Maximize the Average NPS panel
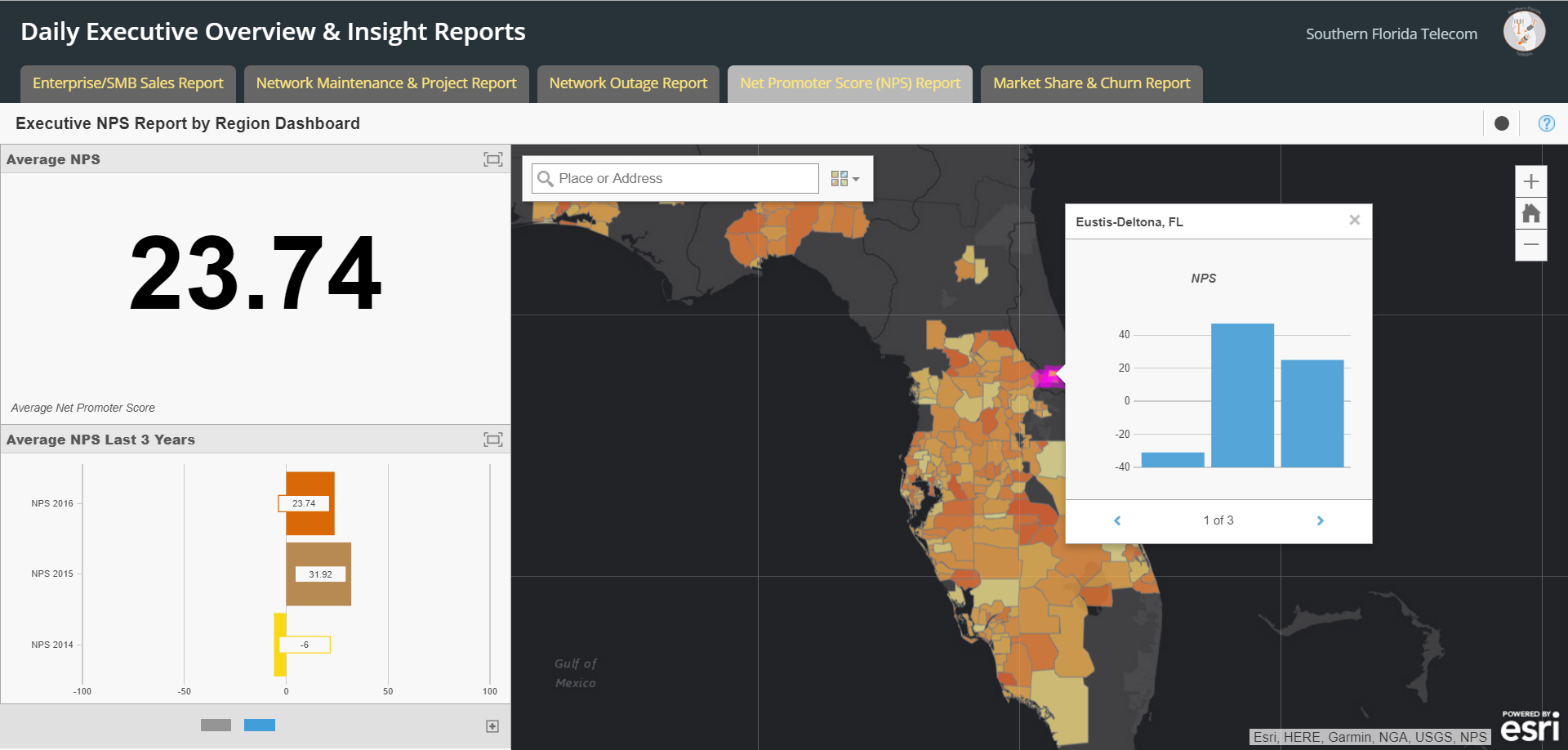1568x750 pixels. coord(492,159)
